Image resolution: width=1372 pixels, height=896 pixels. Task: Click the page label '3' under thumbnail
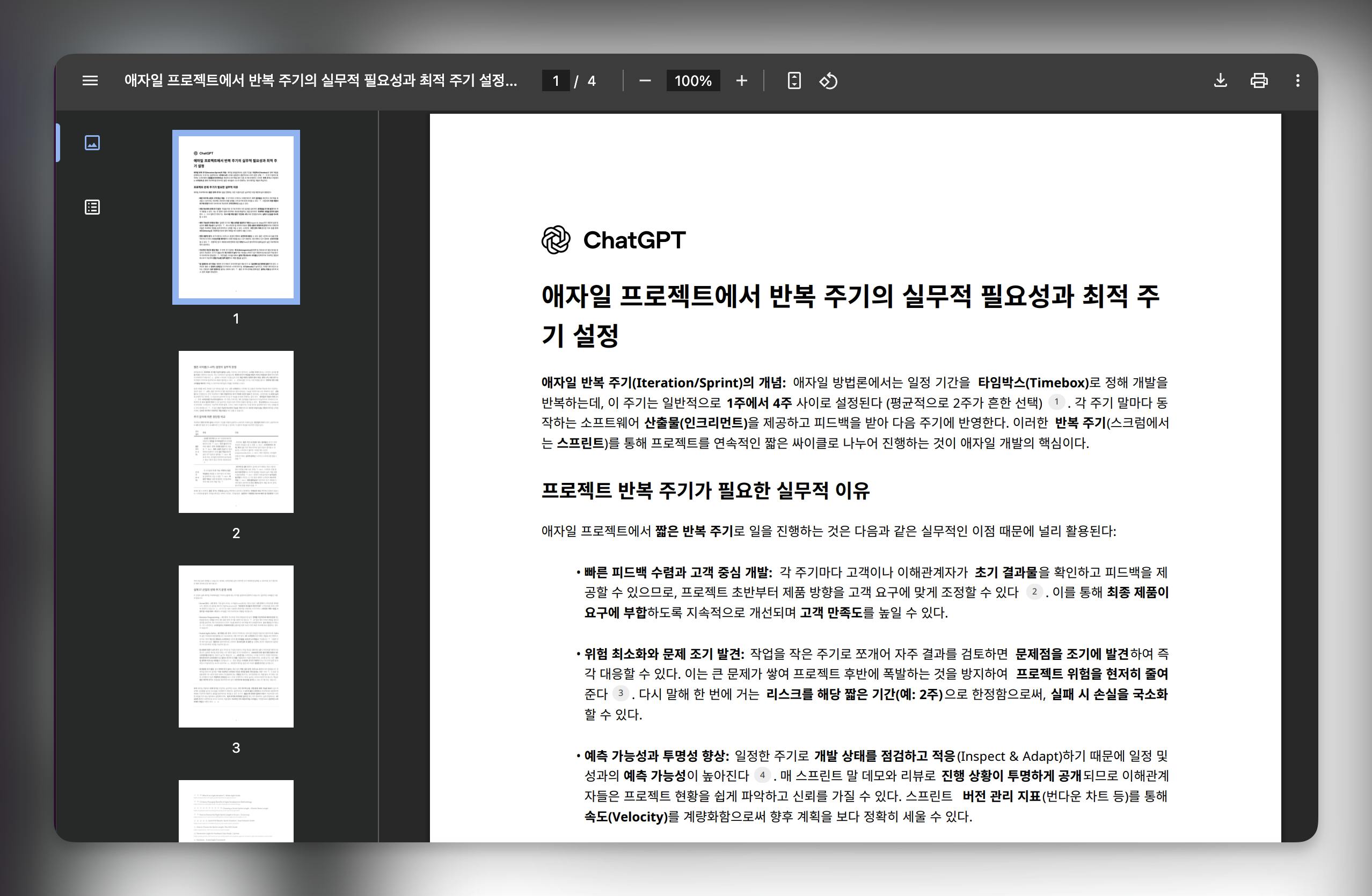click(236, 747)
